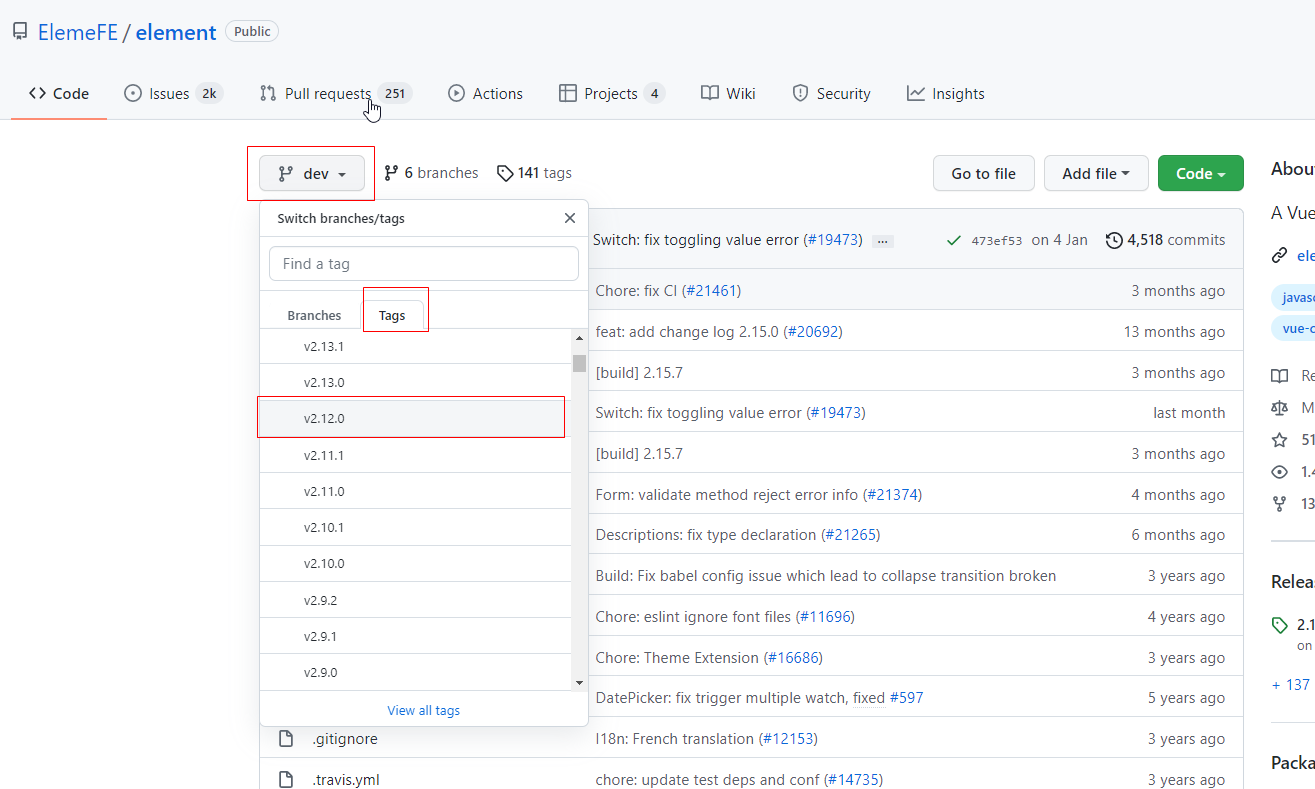Open the element repository link
Viewport: 1315px width, 789px height.
[176, 32]
